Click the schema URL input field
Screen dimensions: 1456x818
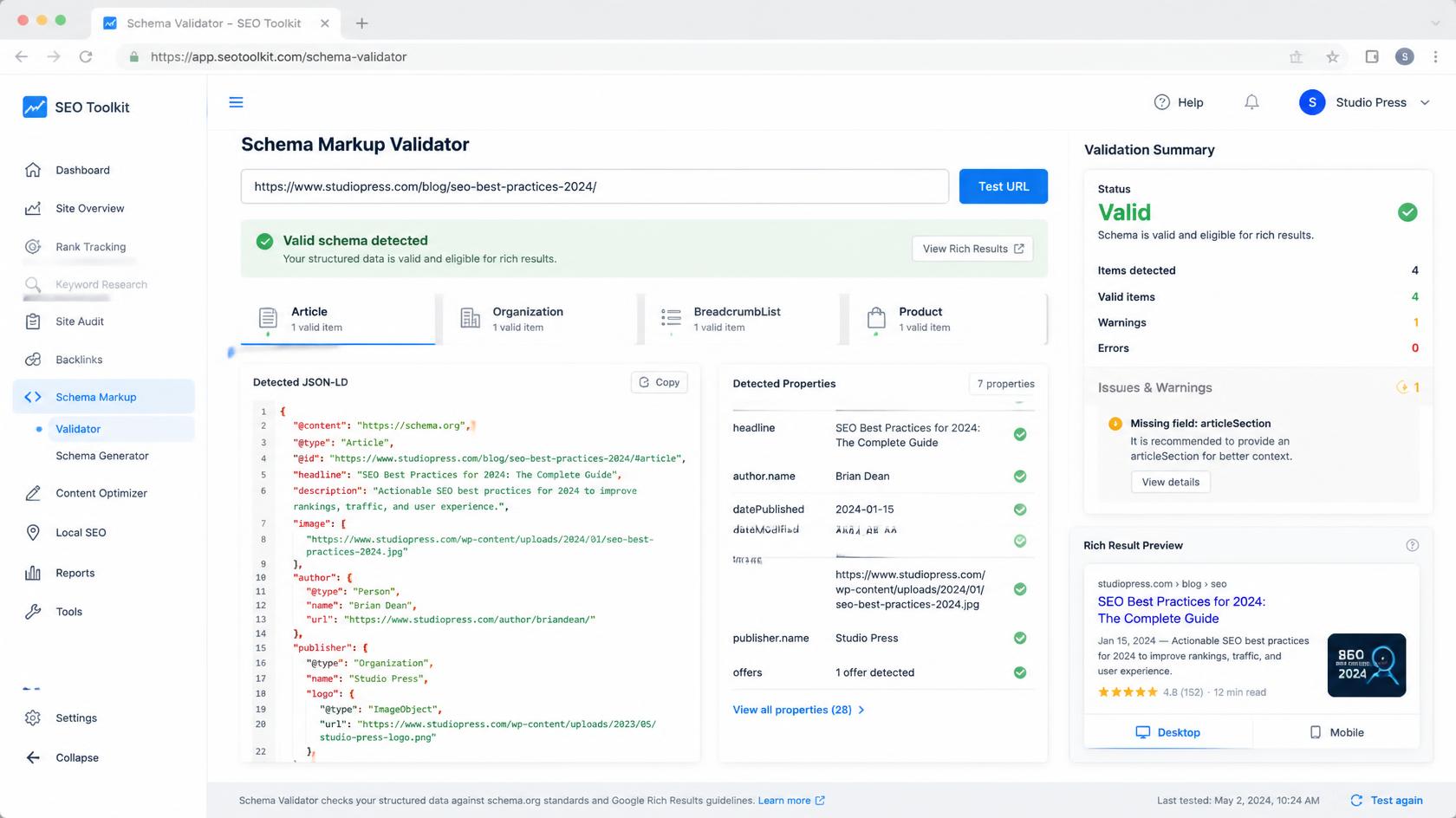click(595, 186)
